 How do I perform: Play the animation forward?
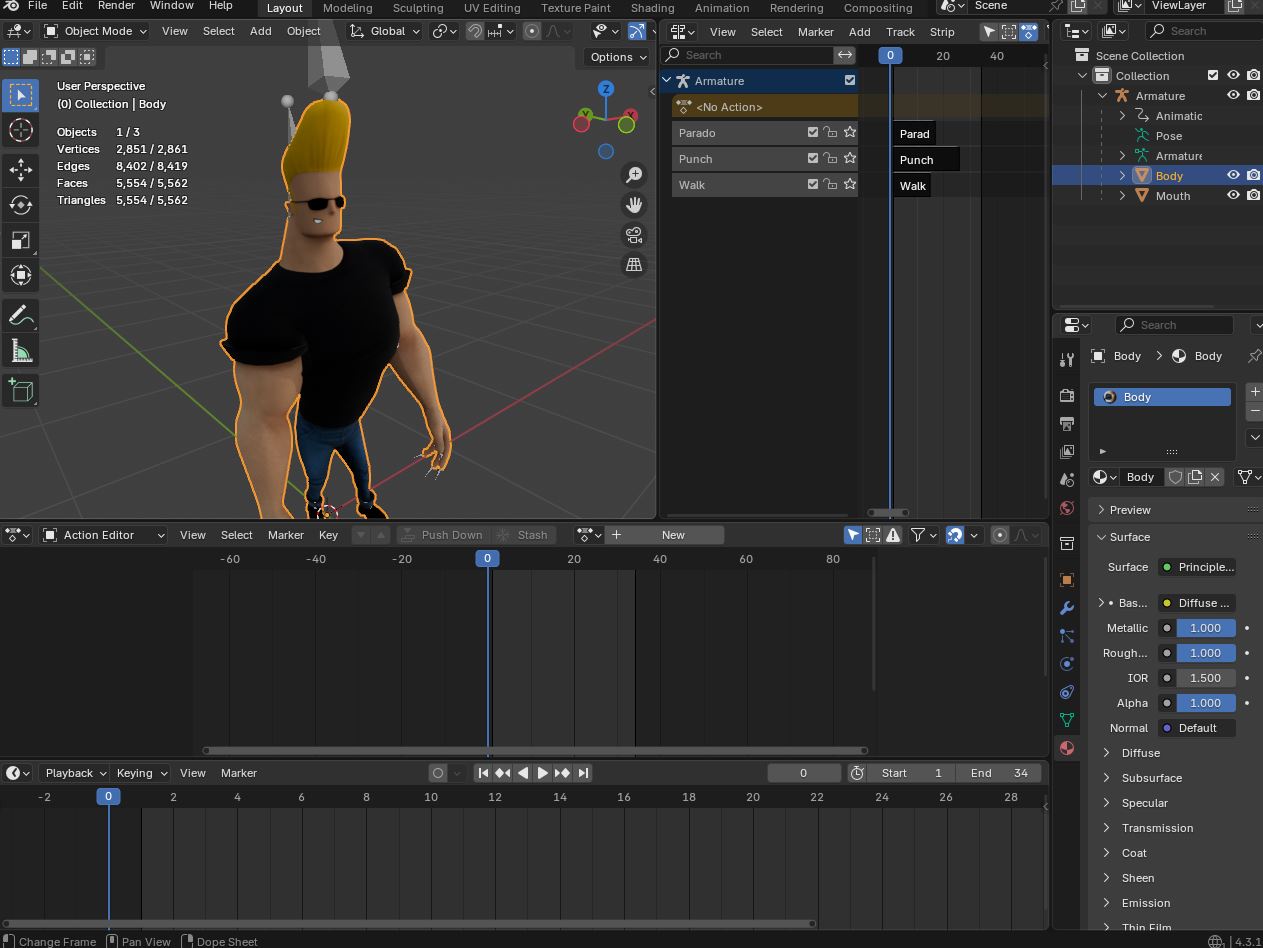[x=542, y=773]
